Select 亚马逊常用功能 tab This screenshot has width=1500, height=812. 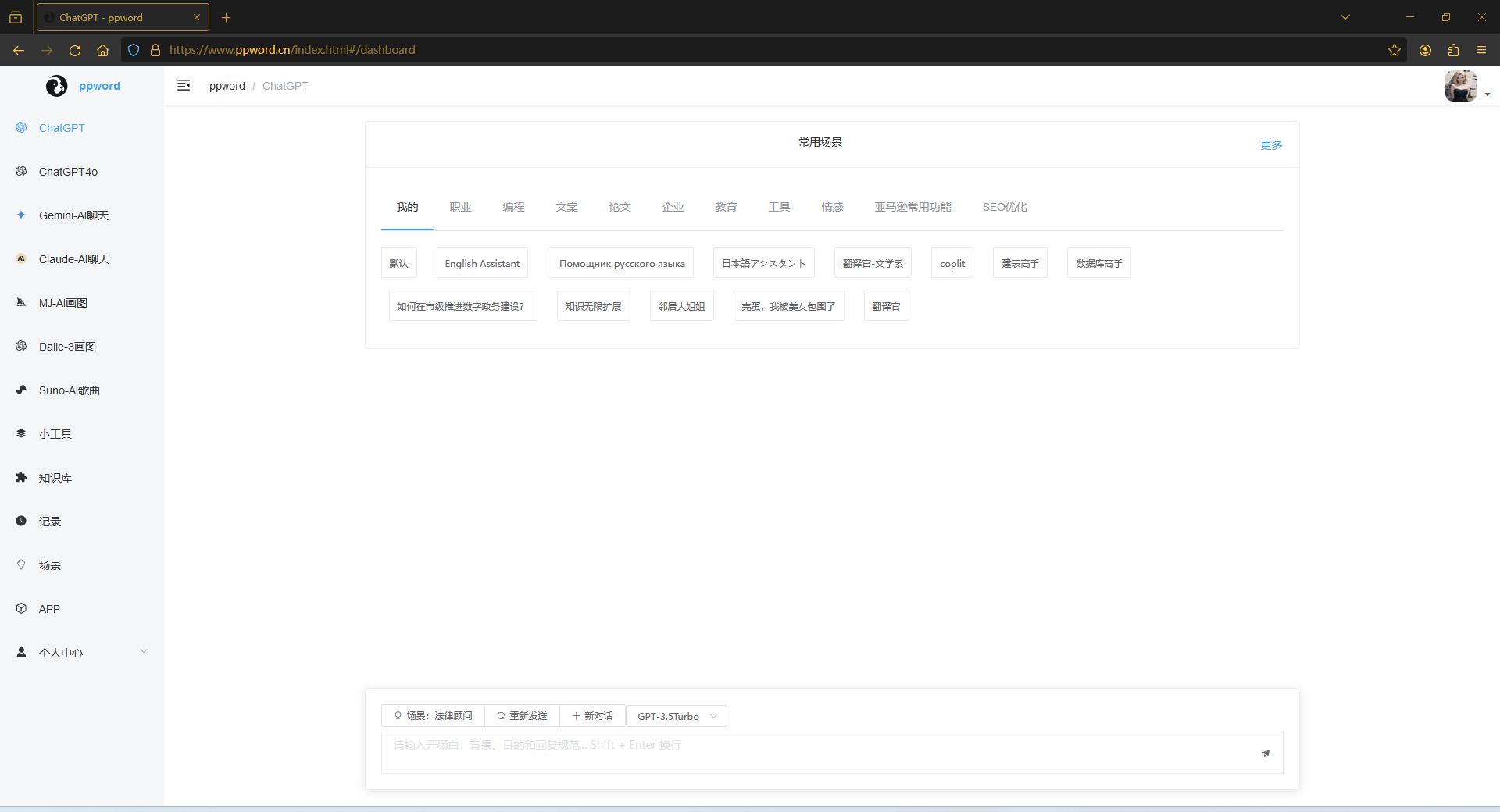[x=912, y=207]
